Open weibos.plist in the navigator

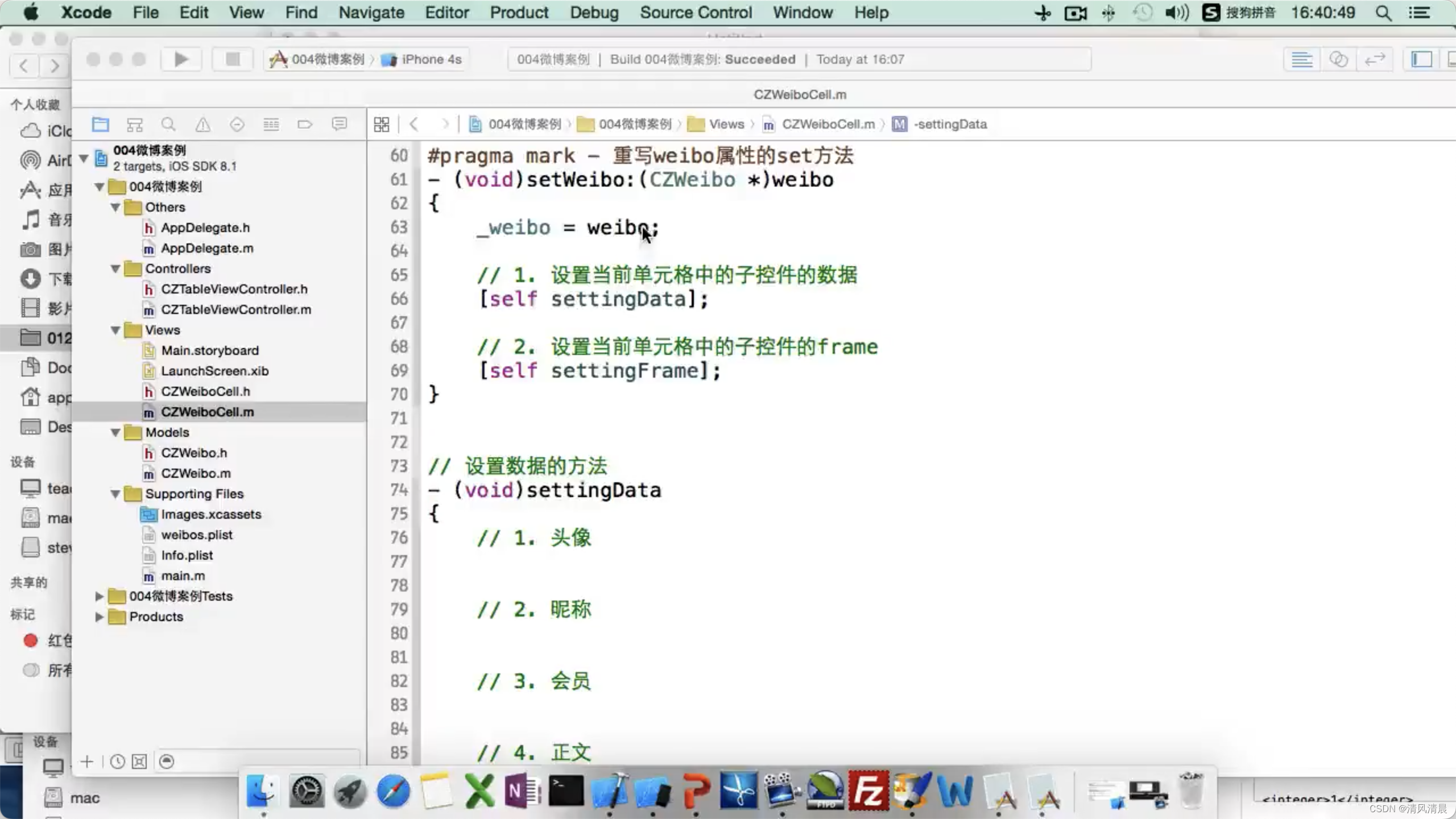click(x=197, y=535)
